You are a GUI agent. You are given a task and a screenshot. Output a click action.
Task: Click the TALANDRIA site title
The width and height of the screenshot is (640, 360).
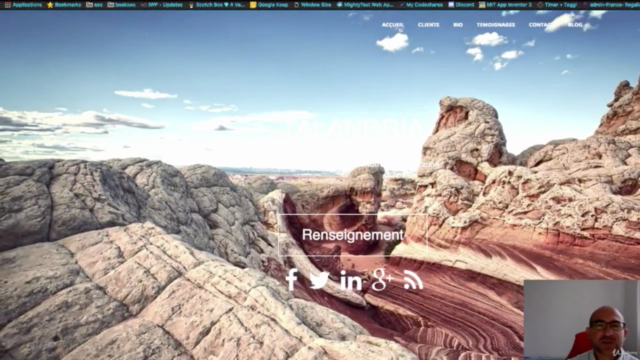point(354,128)
